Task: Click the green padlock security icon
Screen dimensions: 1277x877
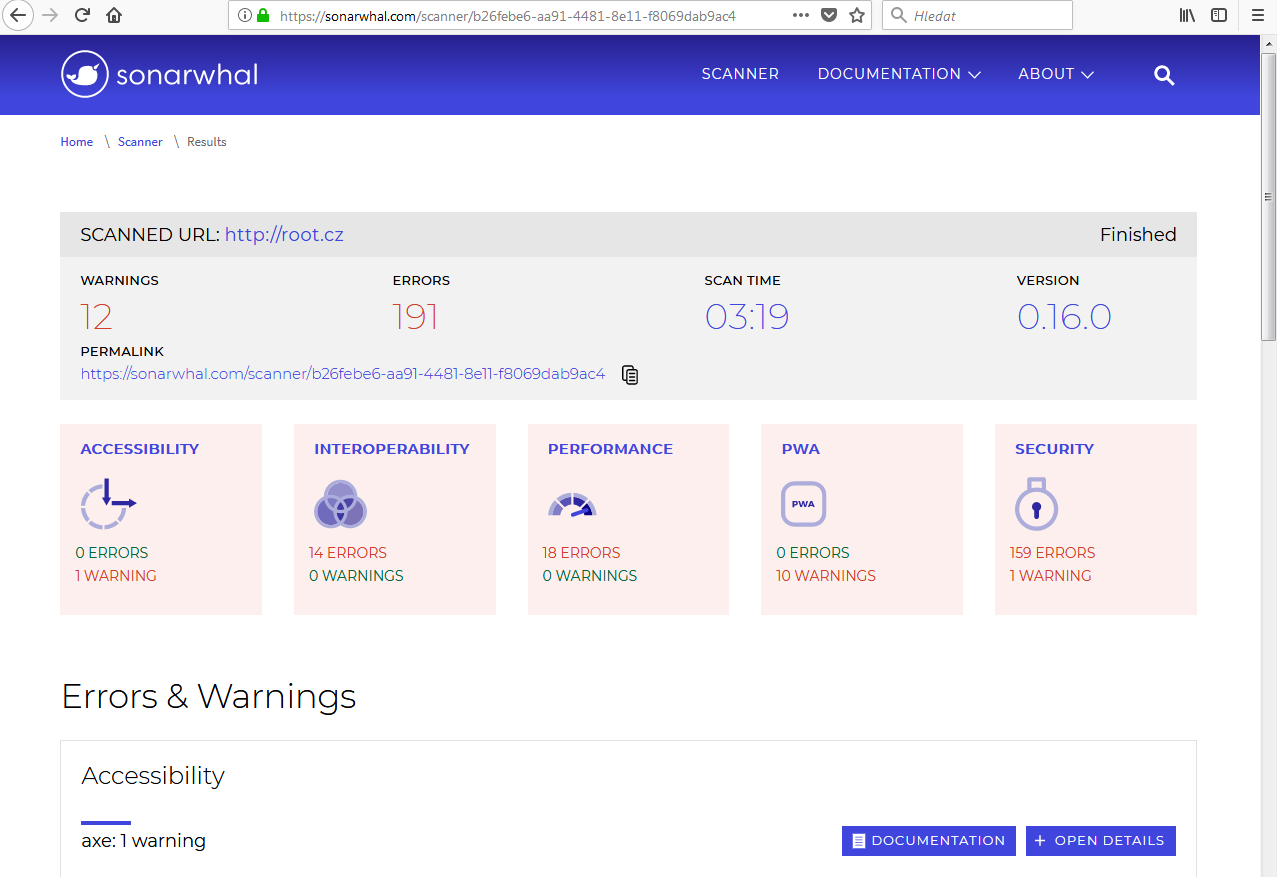Action: [264, 15]
